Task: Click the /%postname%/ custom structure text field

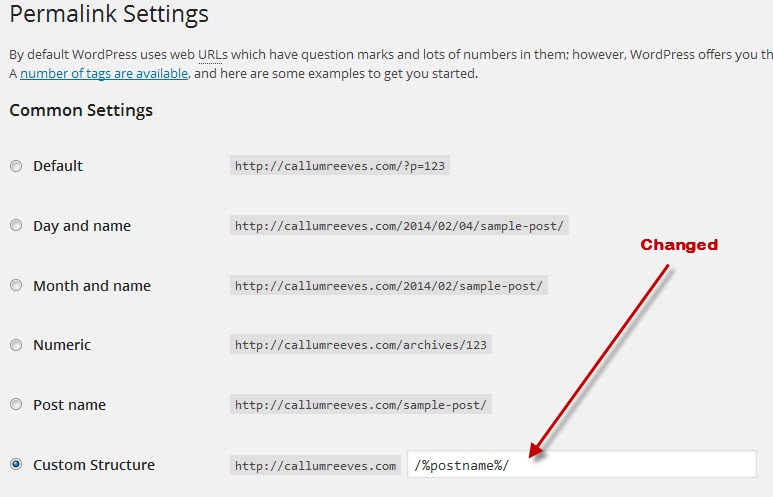Action: pos(580,465)
